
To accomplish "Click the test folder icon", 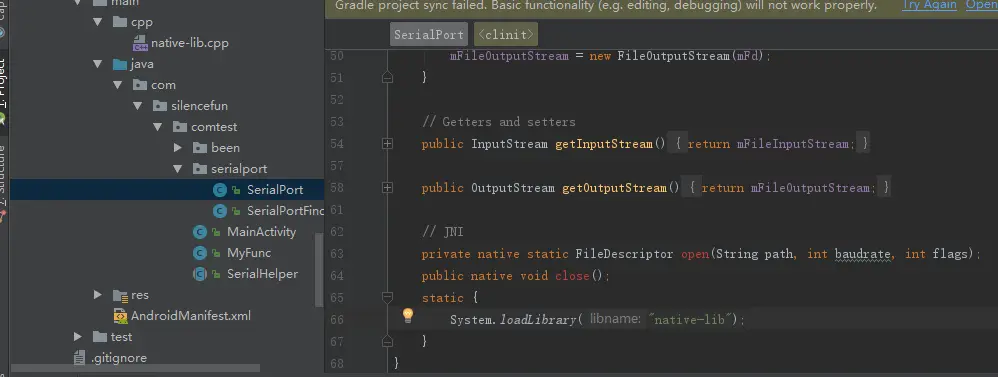I will click(x=100, y=336).
